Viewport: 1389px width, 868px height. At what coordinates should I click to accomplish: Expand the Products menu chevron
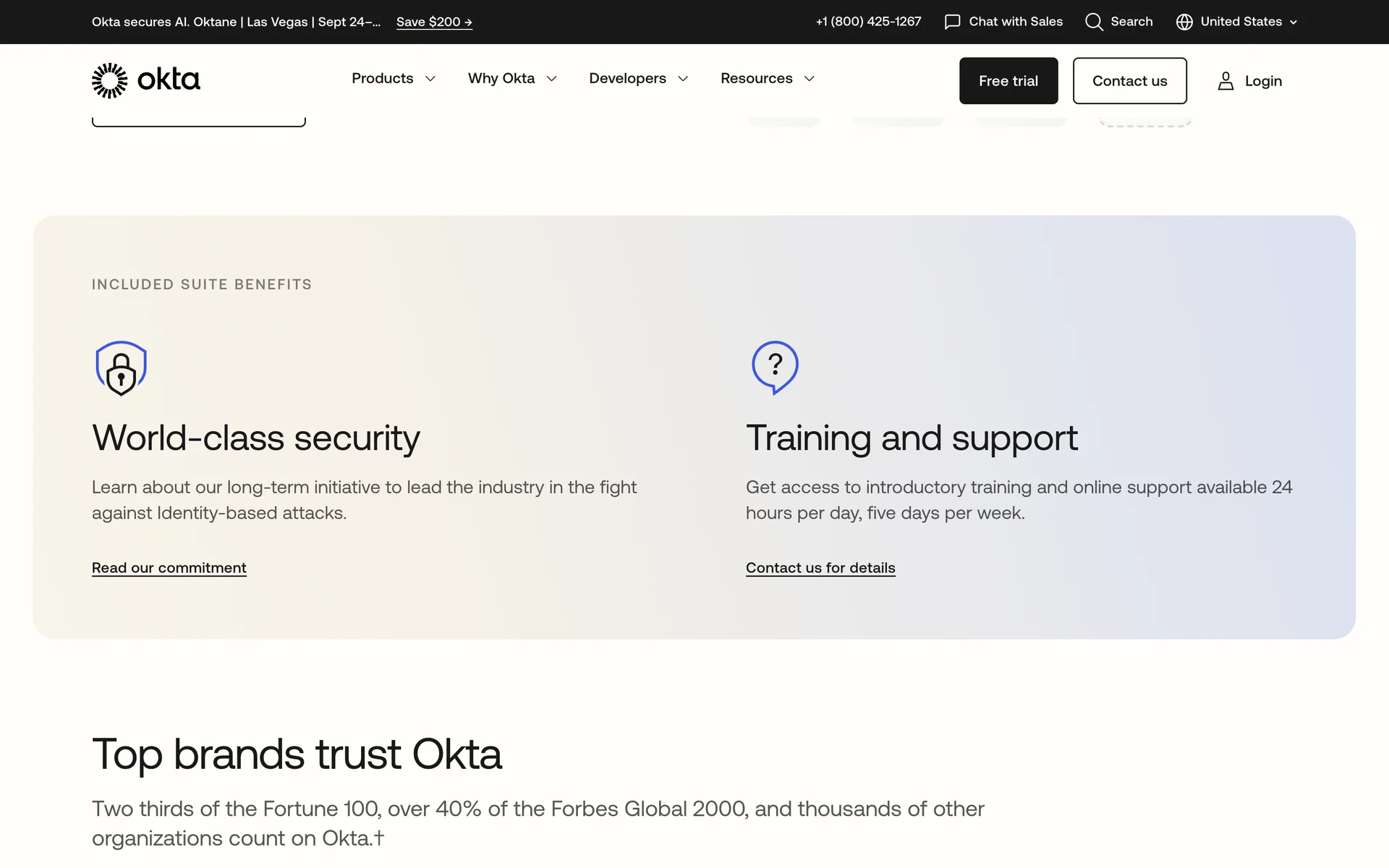click(430, 79)
